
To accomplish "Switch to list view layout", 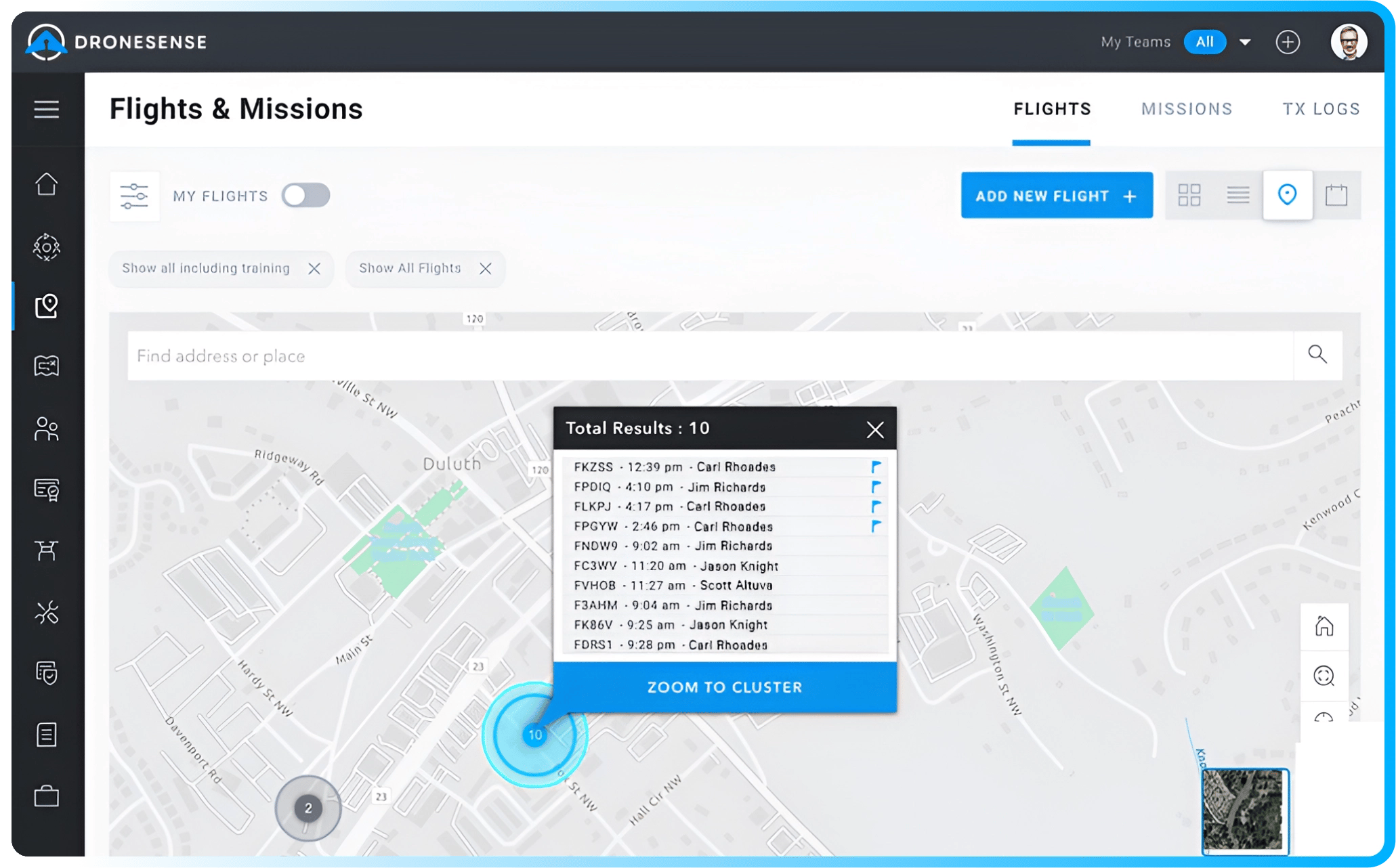I will [x=1238, y=196].
